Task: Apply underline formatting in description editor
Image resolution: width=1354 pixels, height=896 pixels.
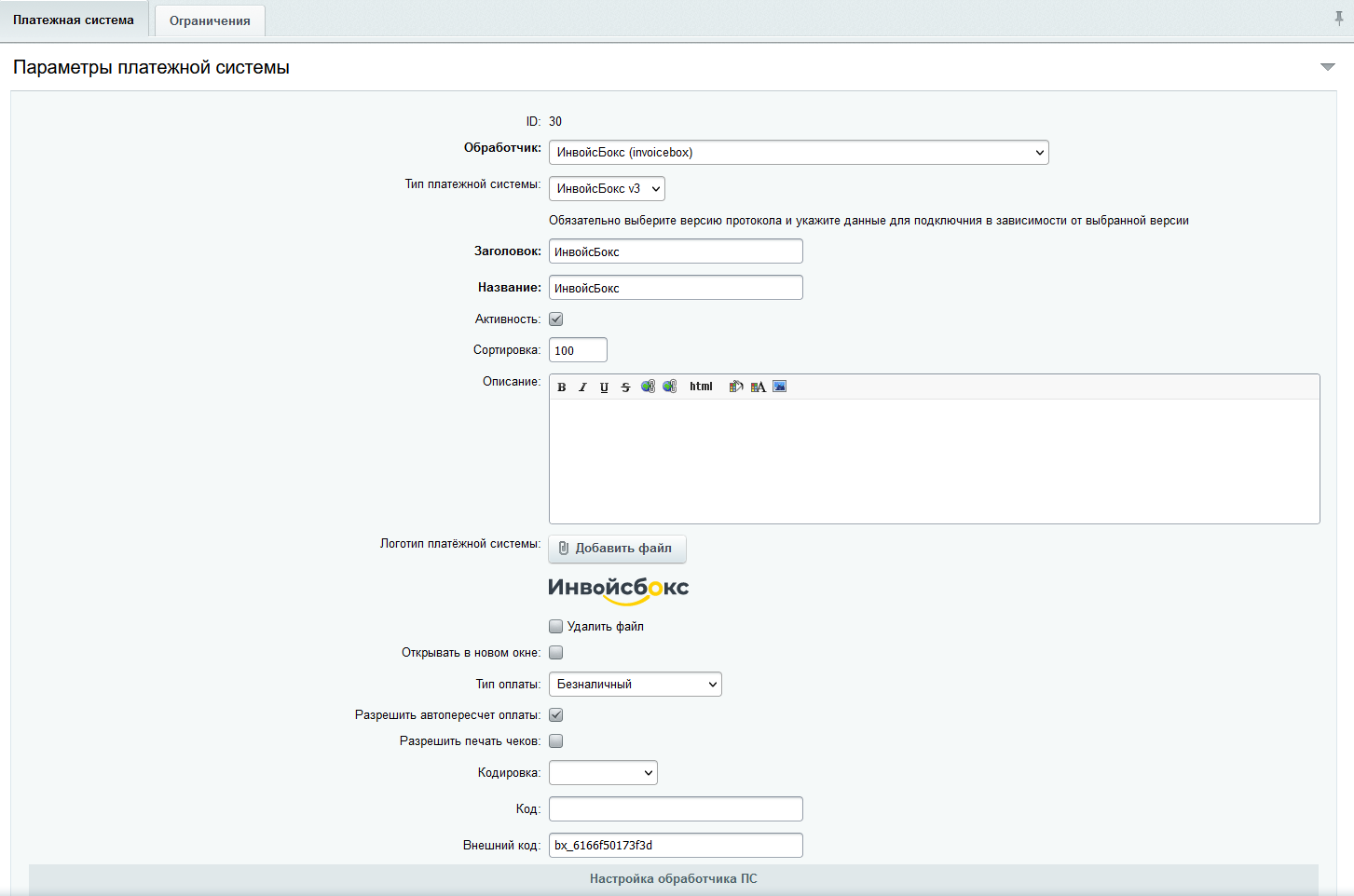Action: click(x=604, y=387)
